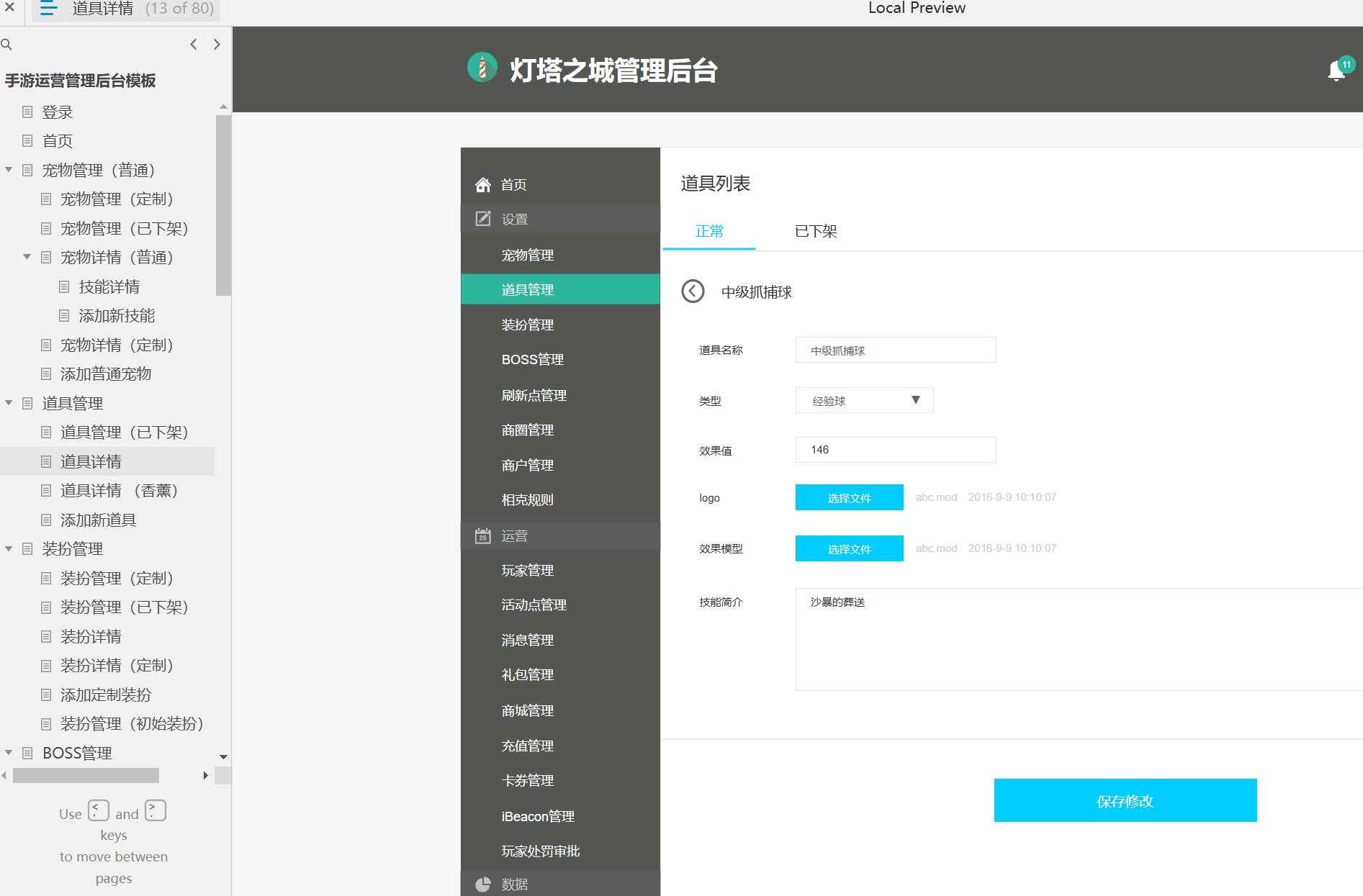The height and width of the screenshot is (896, 1363).
Task: Click the circular back arrow beside 中级抓捕球
Action: (x=693, y=291)
